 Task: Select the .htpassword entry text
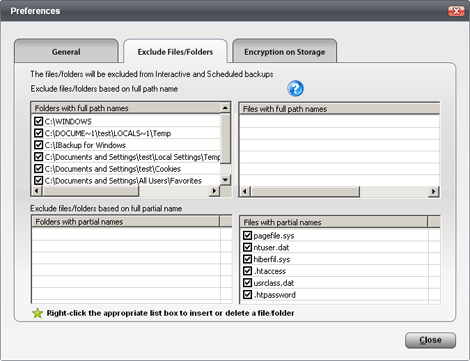coord(274,295)
